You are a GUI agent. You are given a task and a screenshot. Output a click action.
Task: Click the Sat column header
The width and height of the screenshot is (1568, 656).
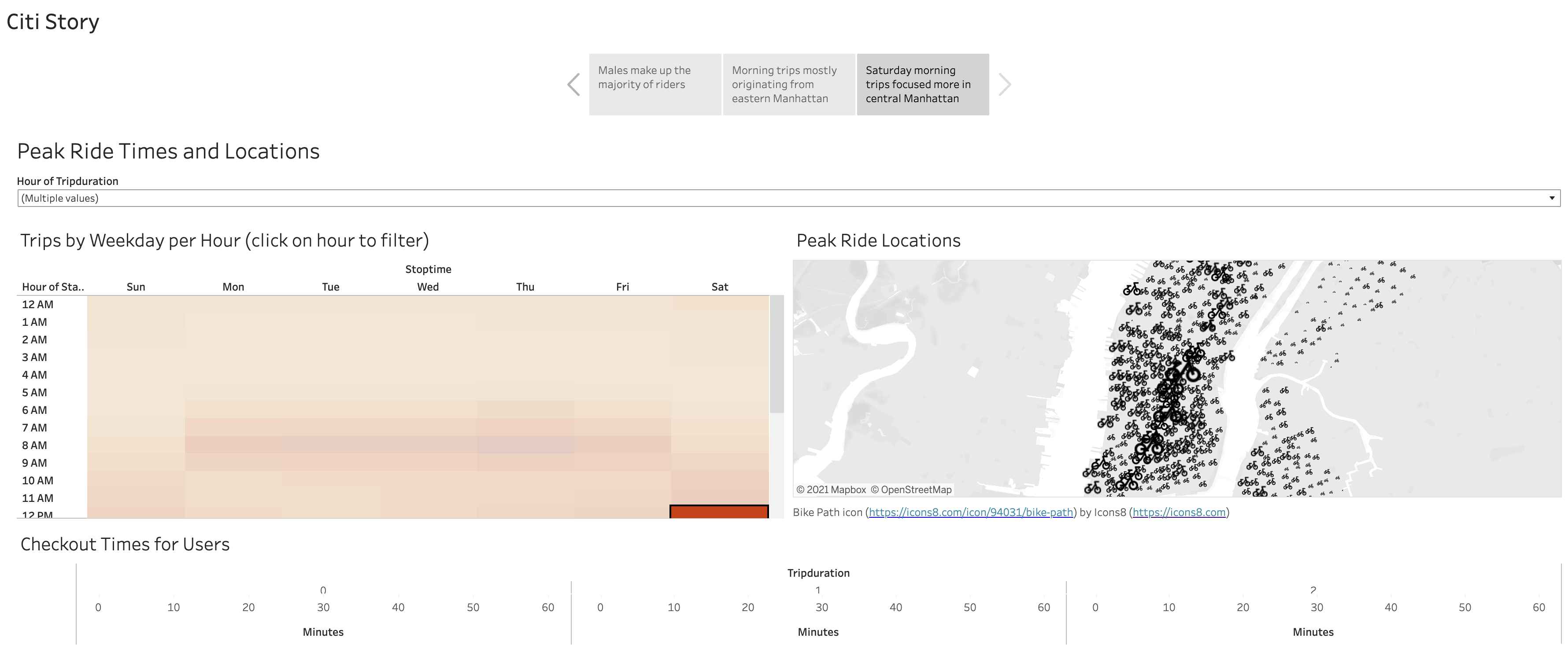coord(720,287)
